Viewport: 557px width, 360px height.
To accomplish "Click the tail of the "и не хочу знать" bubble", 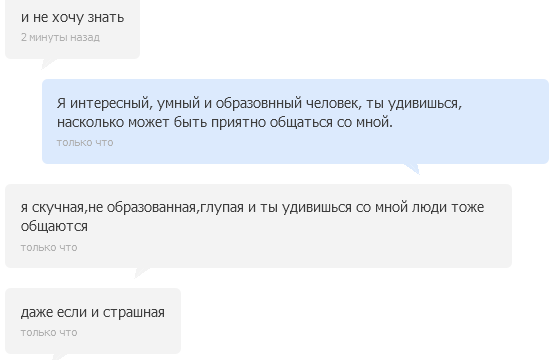I will click(x=49, y=64).
